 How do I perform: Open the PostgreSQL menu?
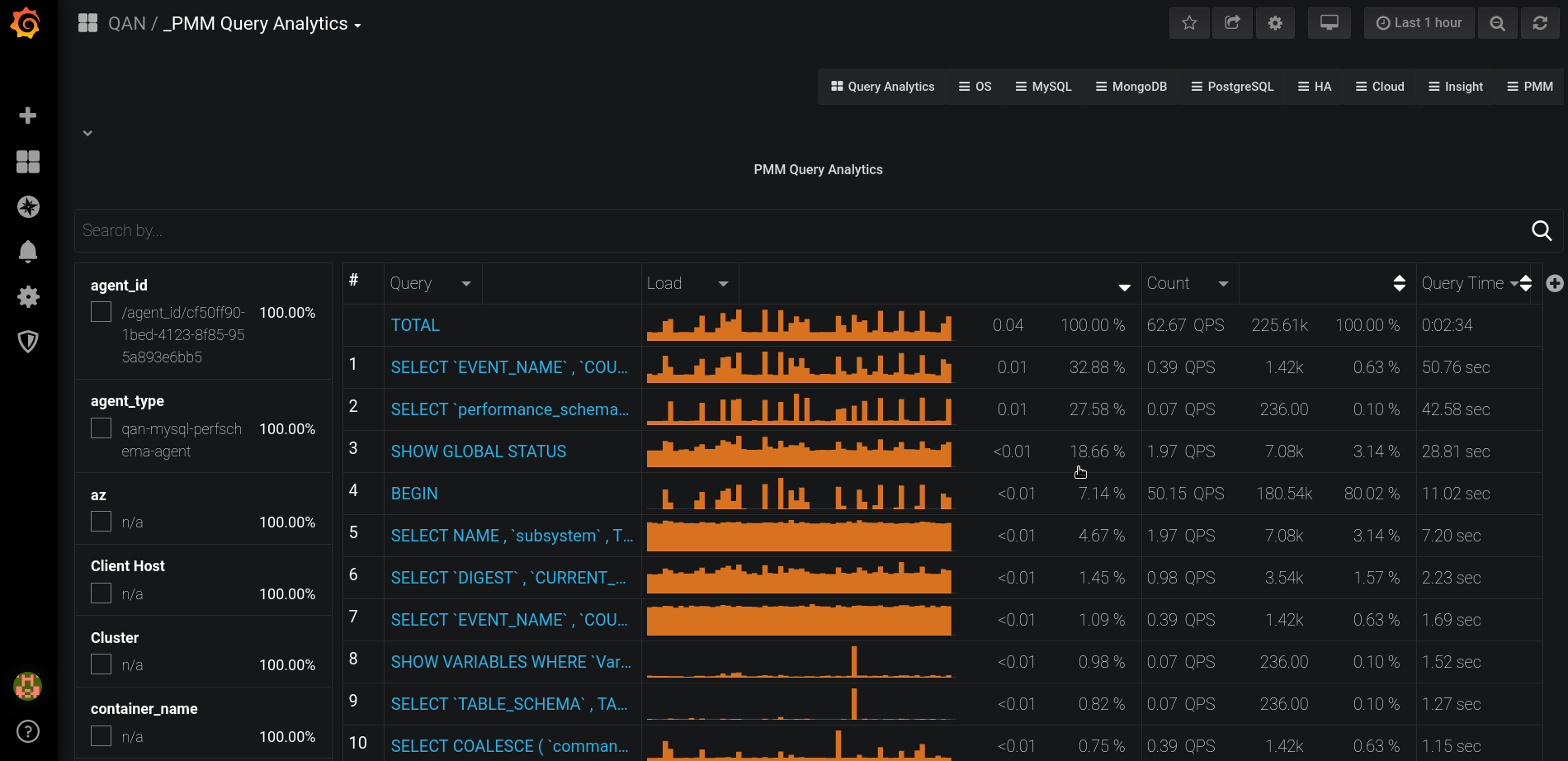(1232, 87)
